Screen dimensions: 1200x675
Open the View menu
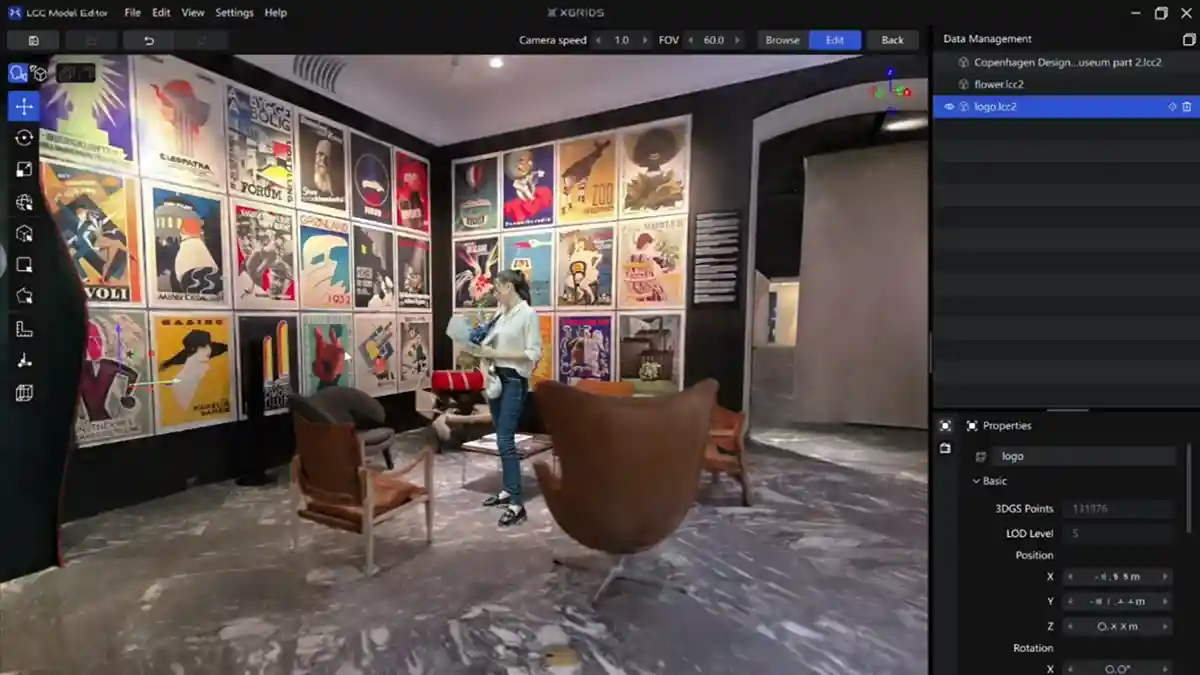point(193,13)
